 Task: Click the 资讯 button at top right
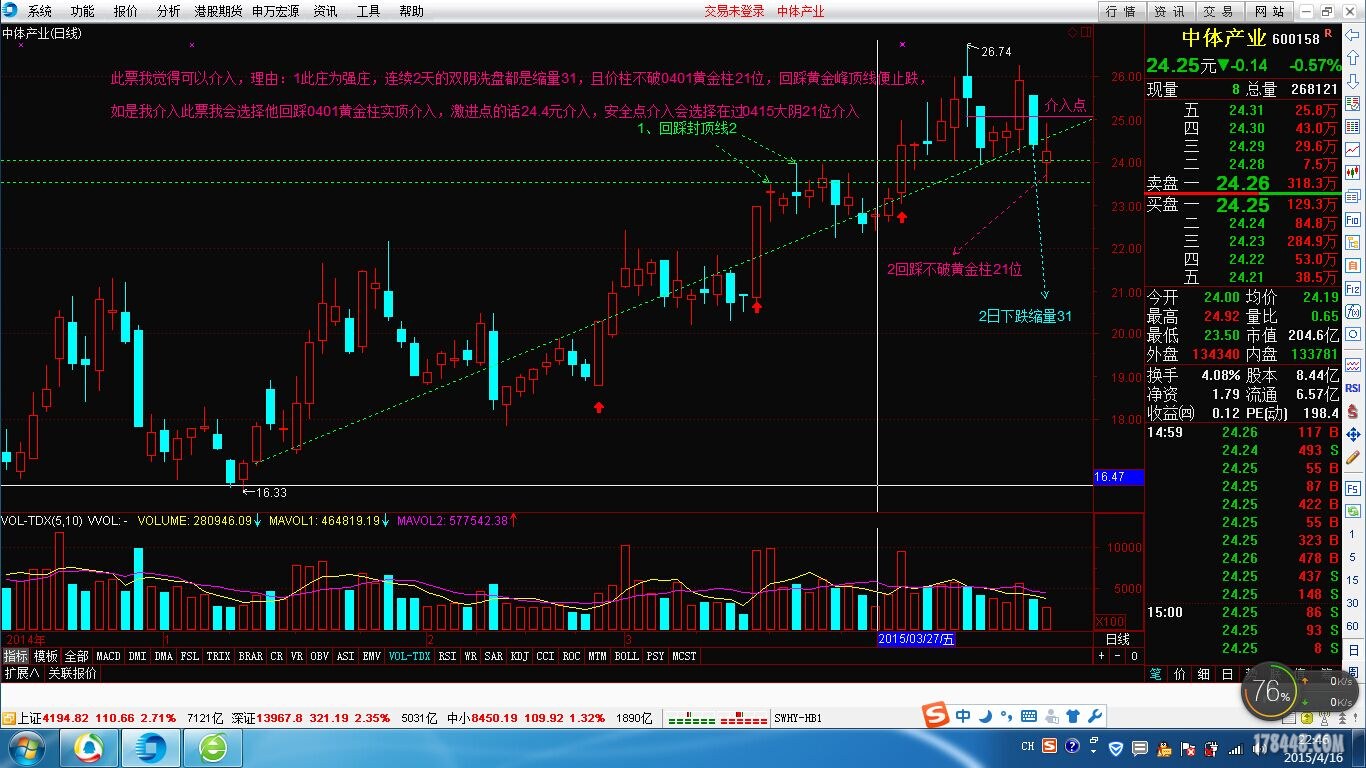[1169, 11]
